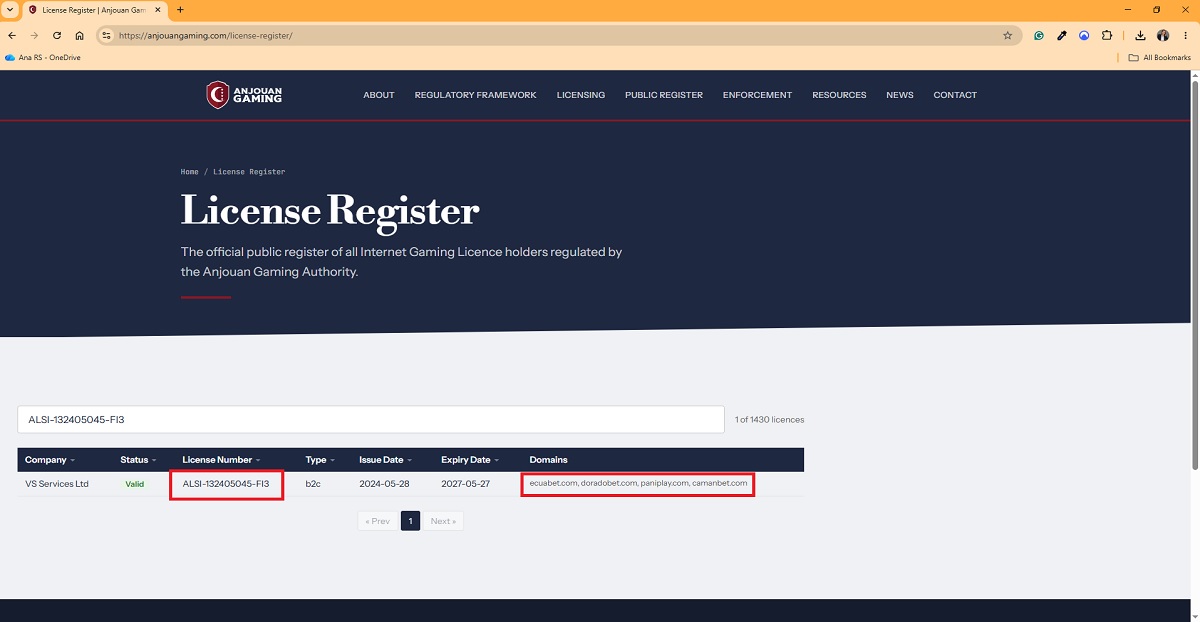This screenshot has width=1200, height=622.
Task: Sort the table by Status column
Action: click(138, 460)
